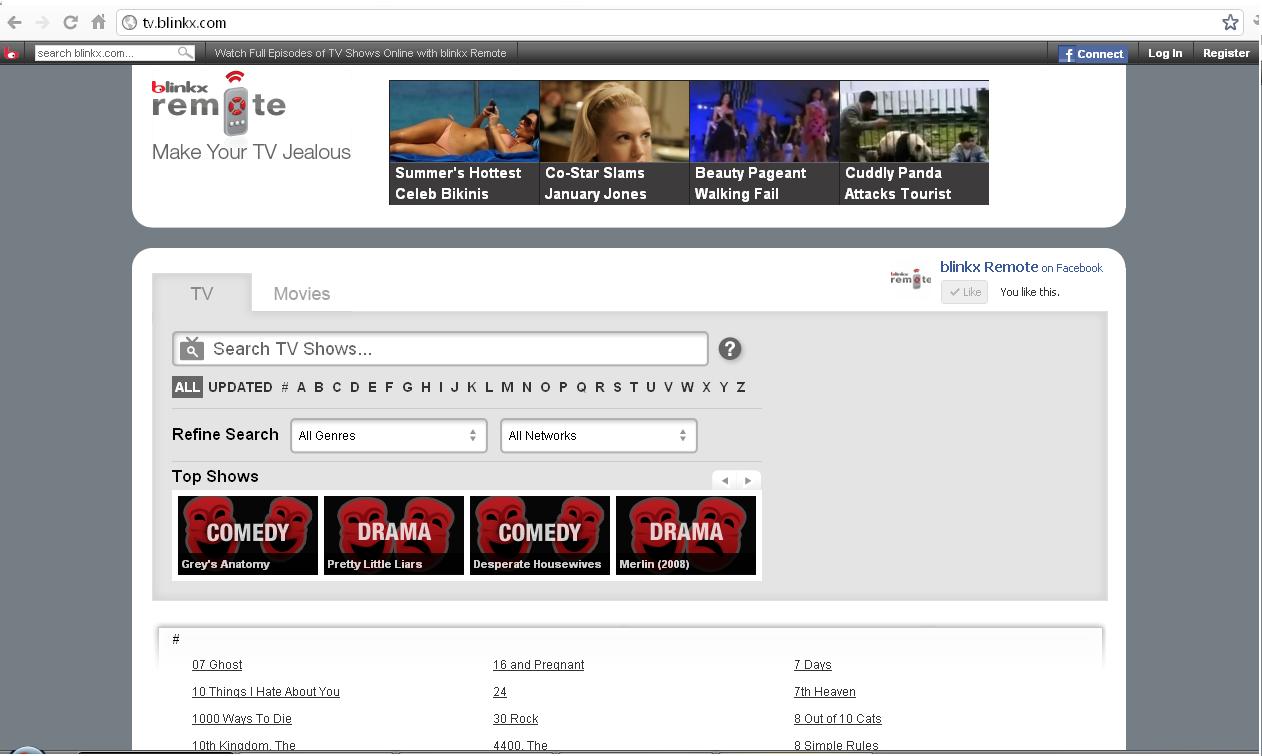Click the magnifier icon in blinkx search
The height and width of the screenshot is (756, 1262).
coord(185,53)
